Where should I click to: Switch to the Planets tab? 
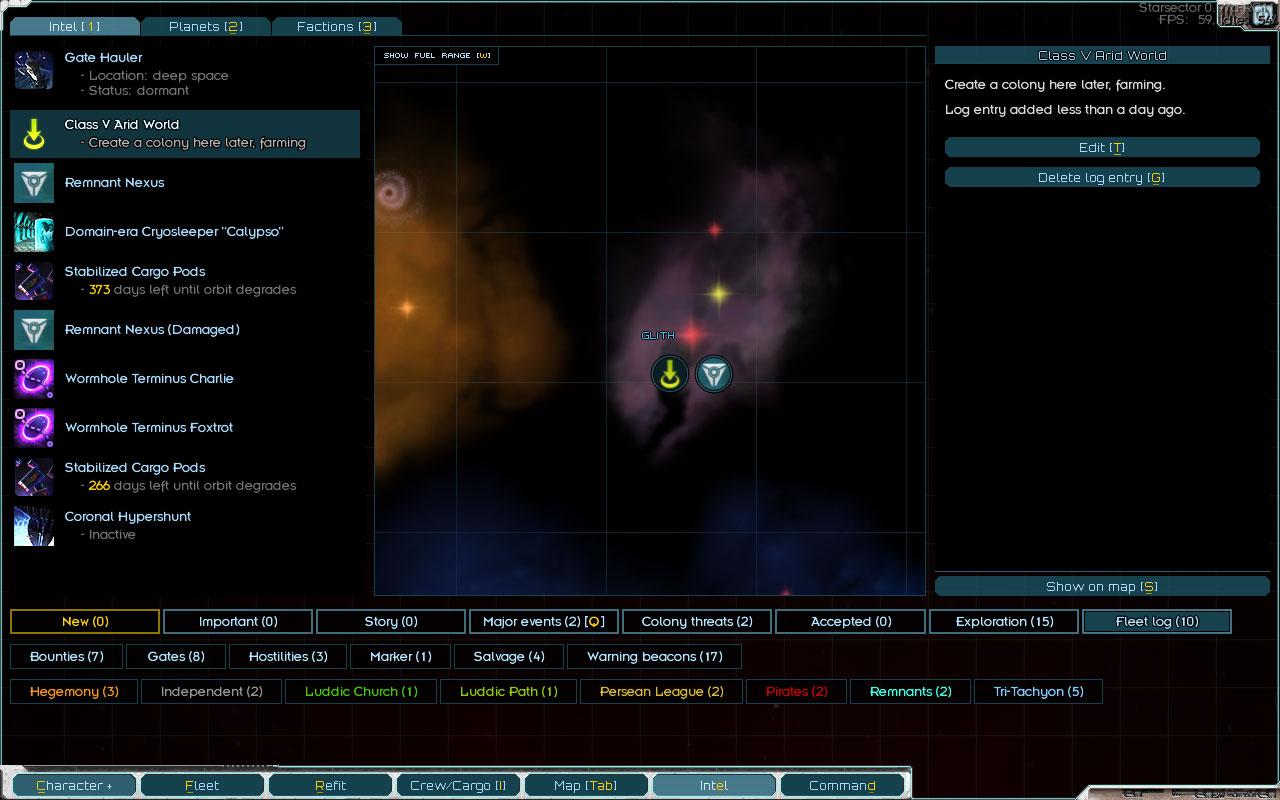point(205,27)
